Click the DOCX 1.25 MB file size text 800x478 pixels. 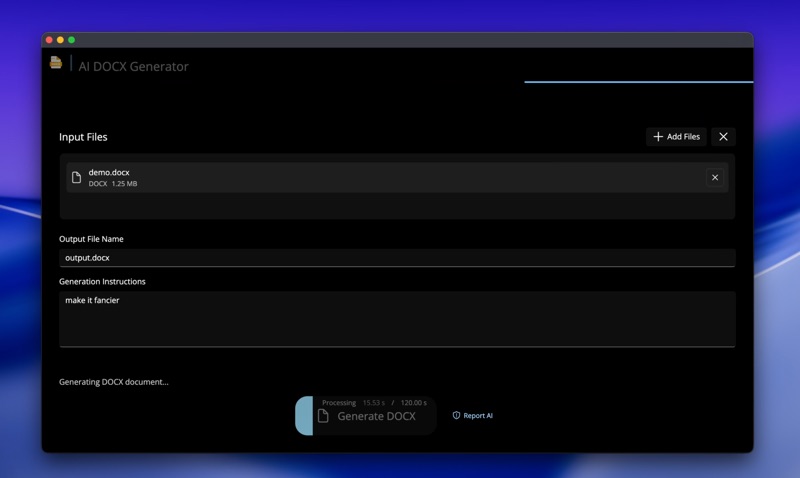(x=113, y=184)
